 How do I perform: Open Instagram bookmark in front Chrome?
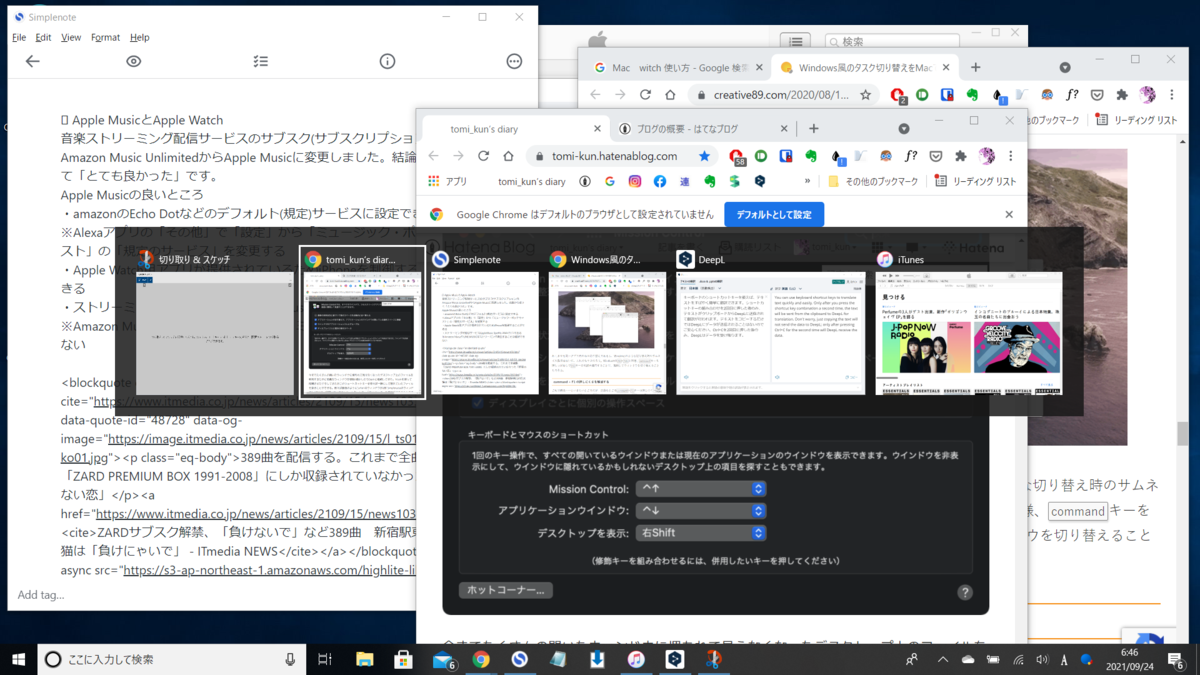pyautogui.click(x=635, y=182)
